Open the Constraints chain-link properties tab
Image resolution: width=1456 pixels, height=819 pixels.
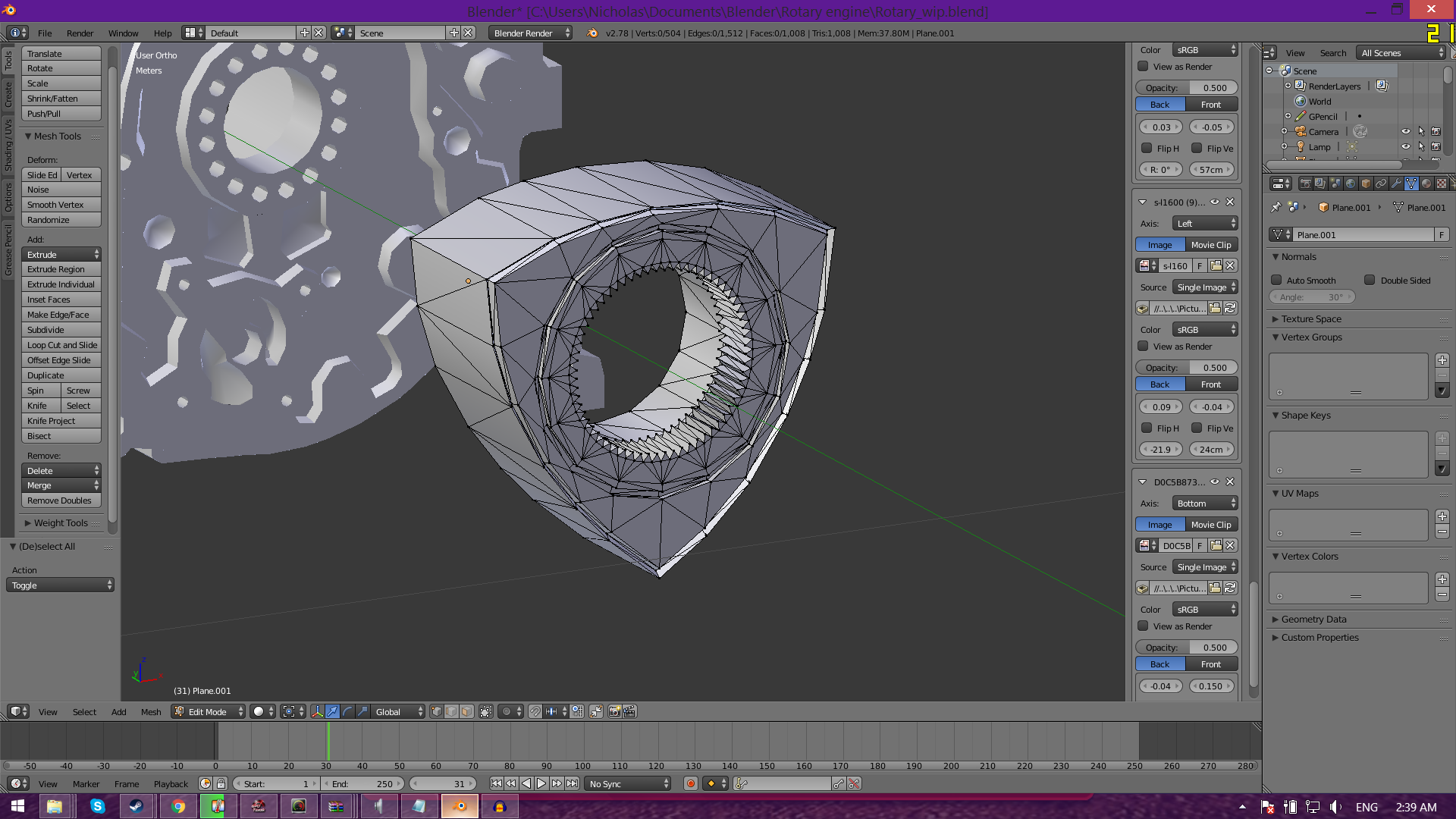point(1381,184)
